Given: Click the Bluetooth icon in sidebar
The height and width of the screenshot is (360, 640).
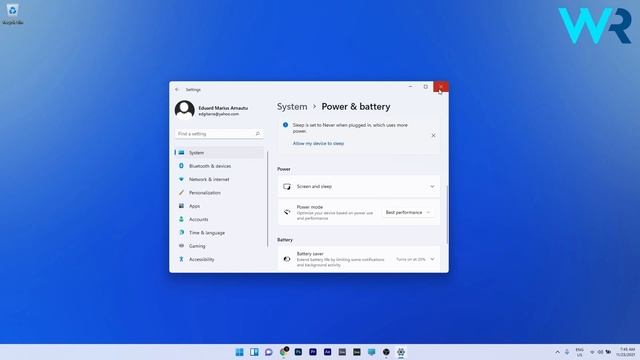Looking at the screenshot, I should pos(181,166).
